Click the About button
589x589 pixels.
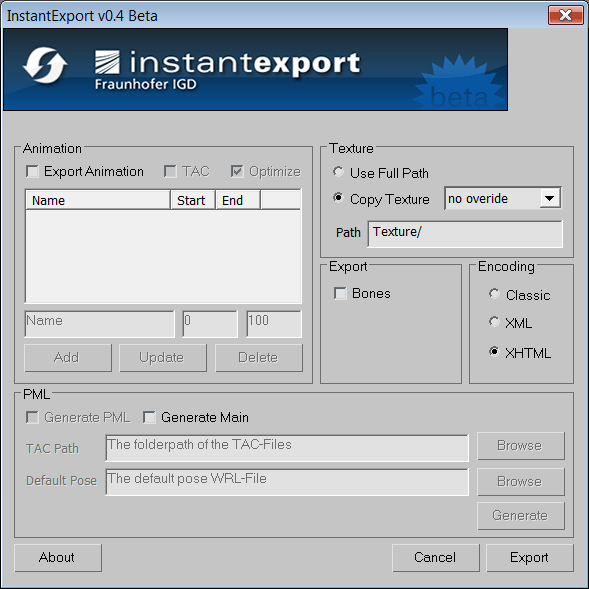(x=58, y=557)
